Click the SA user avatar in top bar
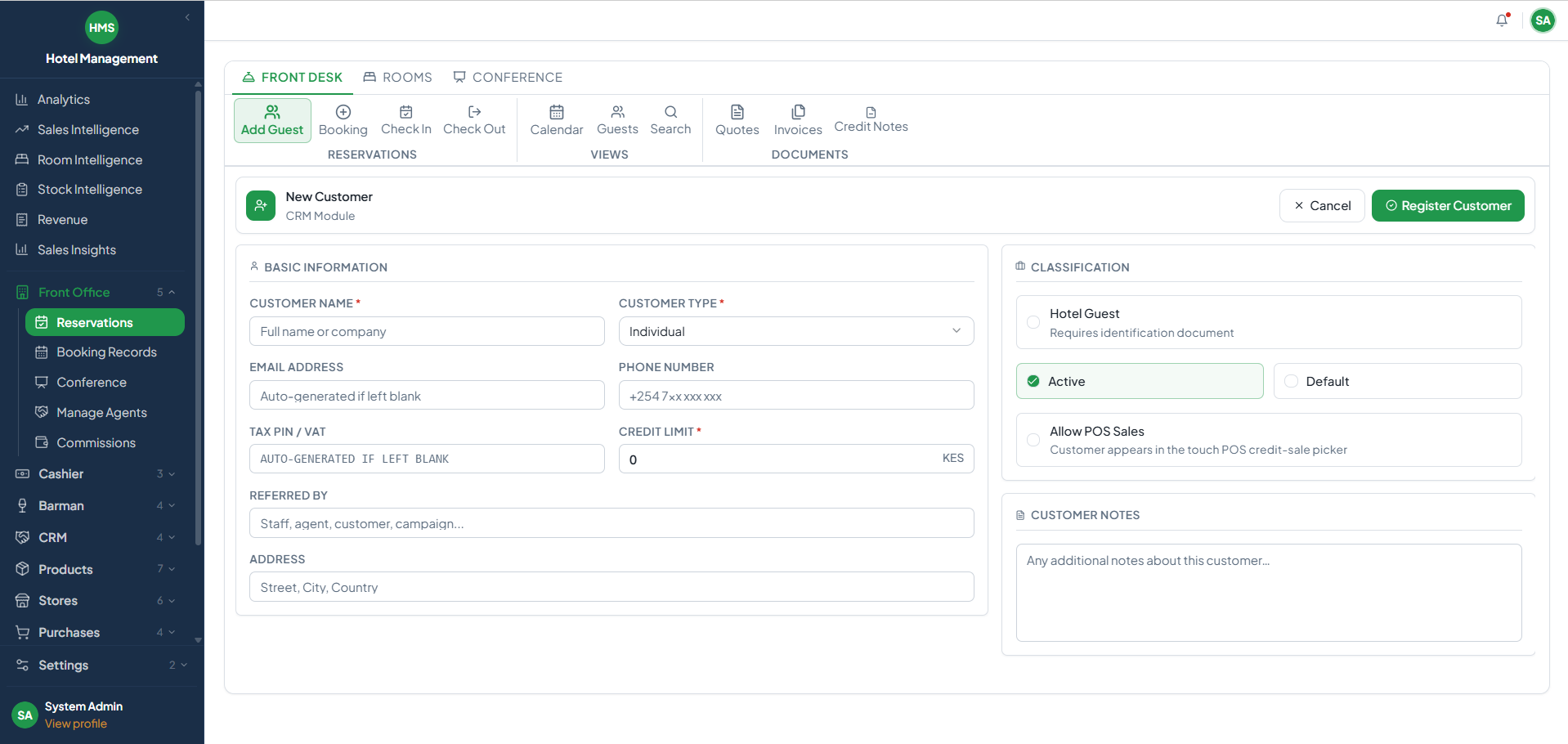1568x744 pixels. (1543, 20)
